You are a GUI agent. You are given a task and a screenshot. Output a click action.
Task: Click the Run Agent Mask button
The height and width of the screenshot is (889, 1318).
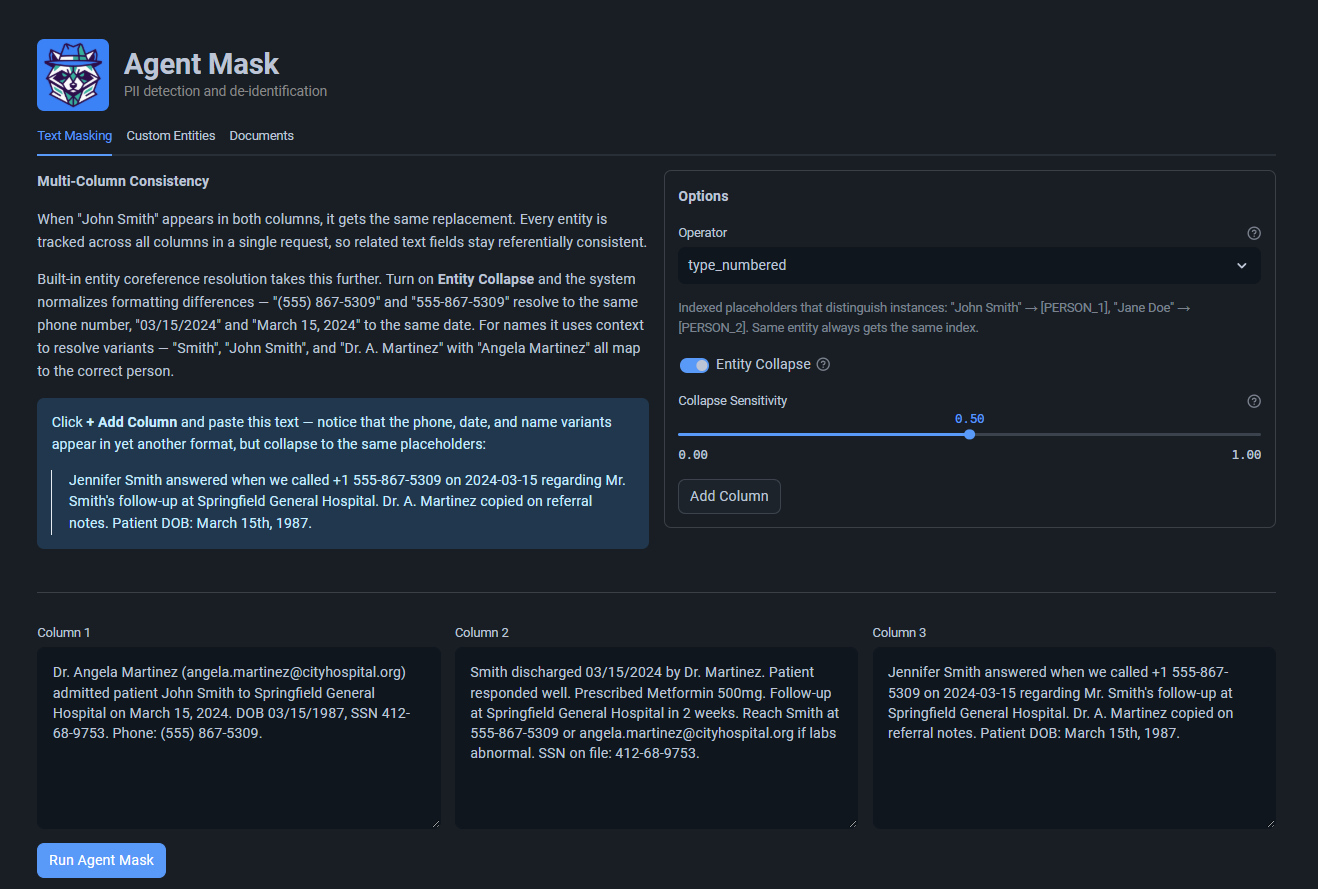101,860
